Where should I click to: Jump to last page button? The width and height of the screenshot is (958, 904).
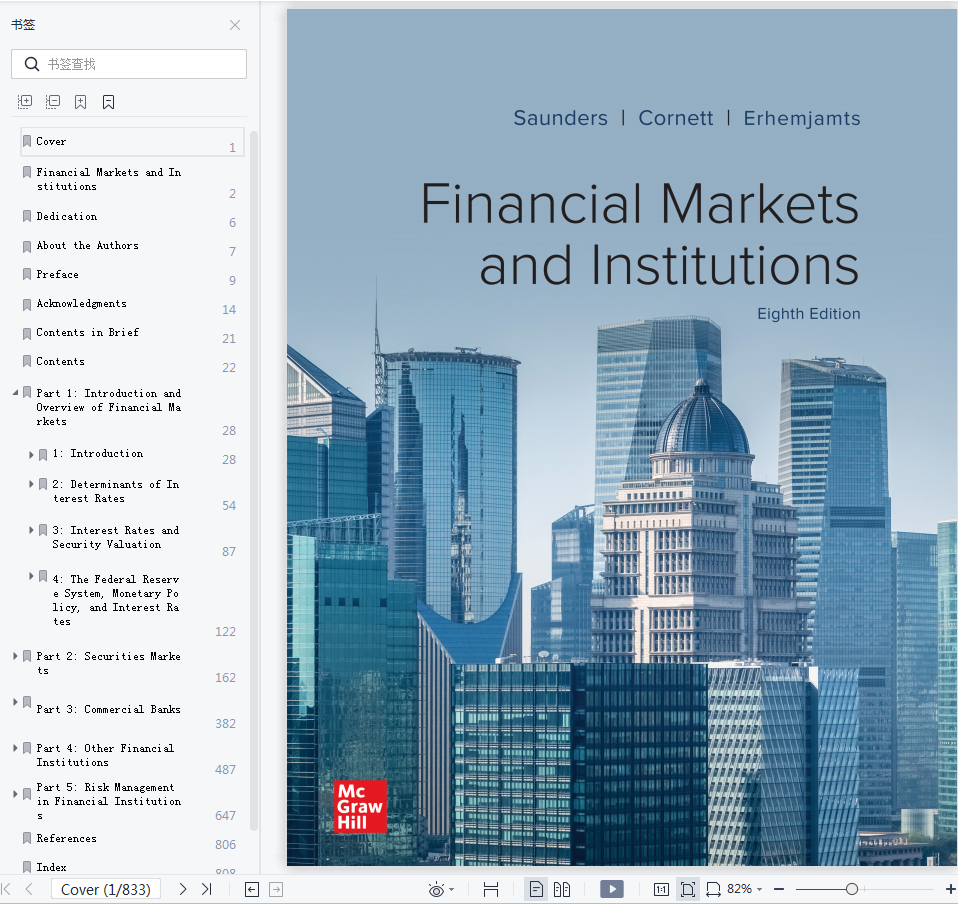pyautogui.click(x=207, y=889)
